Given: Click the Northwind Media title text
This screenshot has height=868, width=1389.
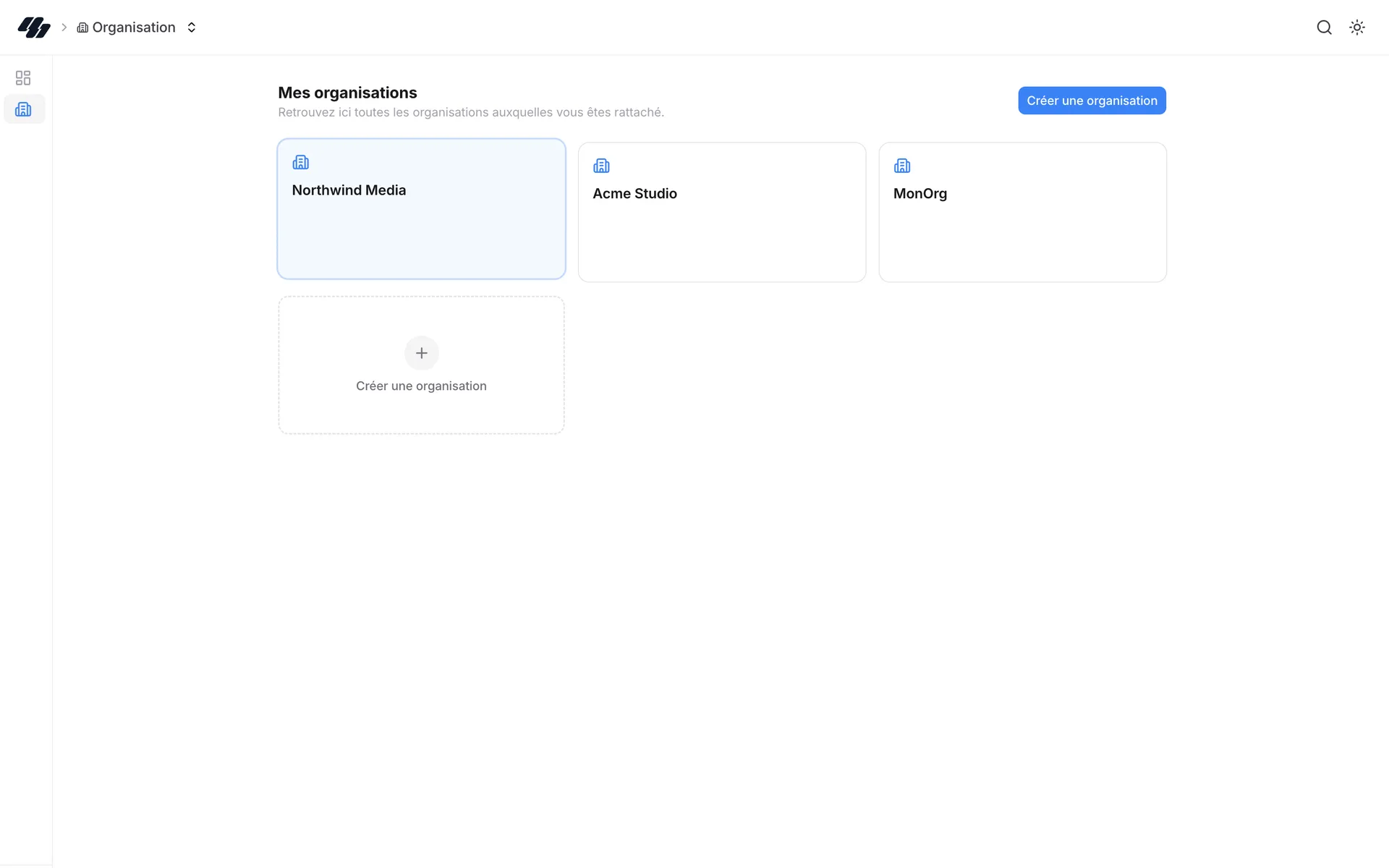Looking at the screenshot, I should (x=349, y=190).
